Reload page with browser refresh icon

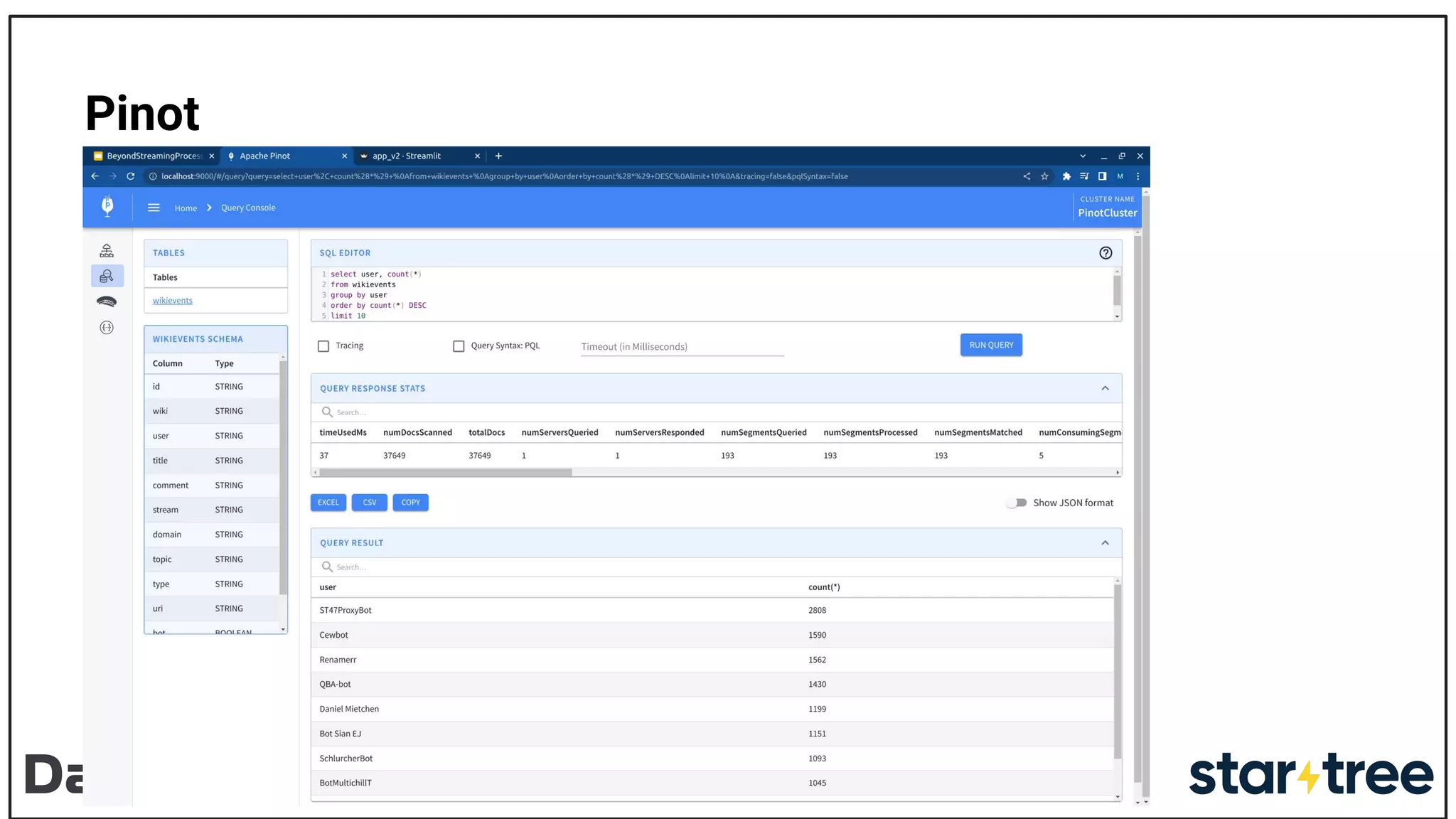point(131,176)
